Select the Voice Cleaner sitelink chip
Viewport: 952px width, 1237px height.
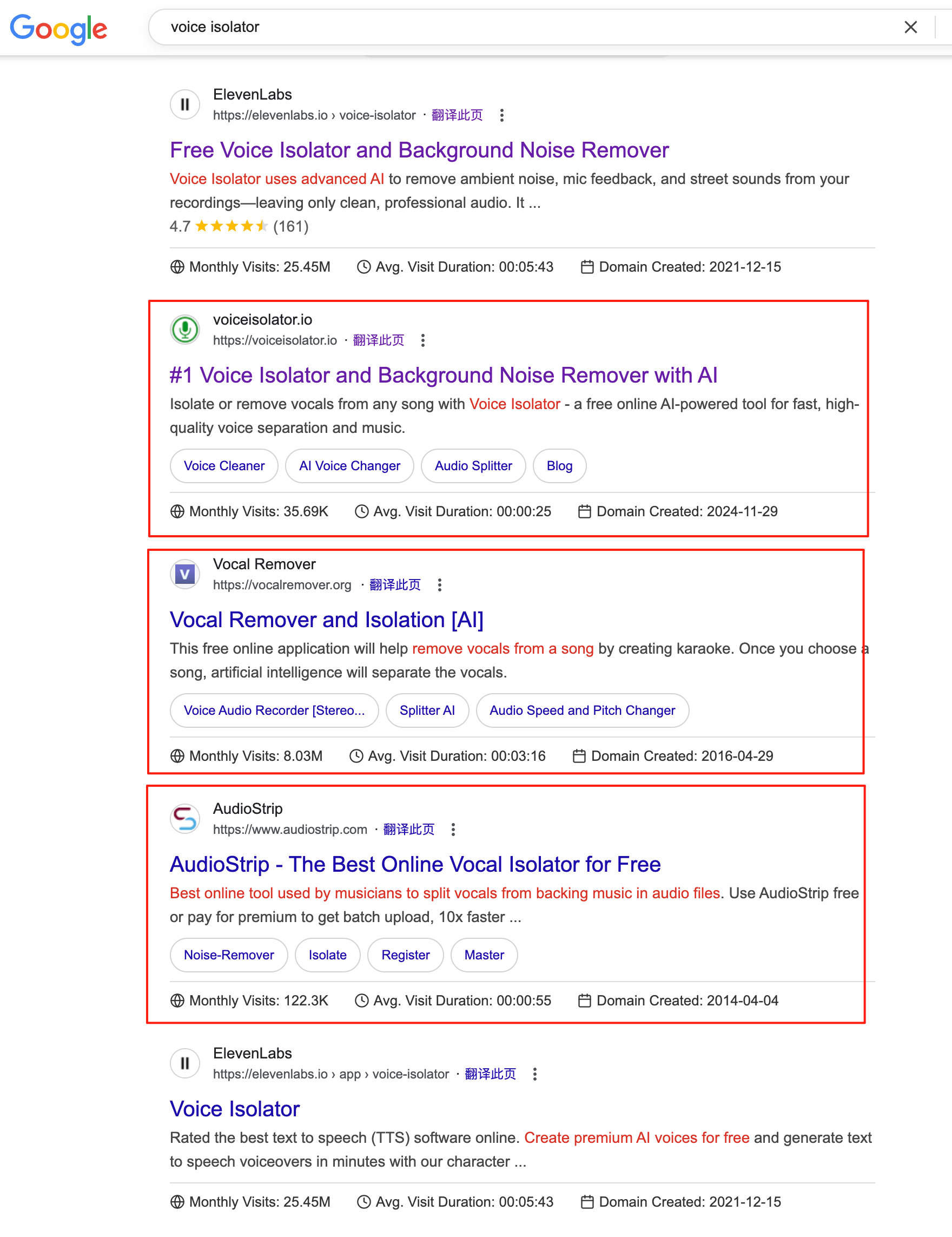[x=224, y=466]
